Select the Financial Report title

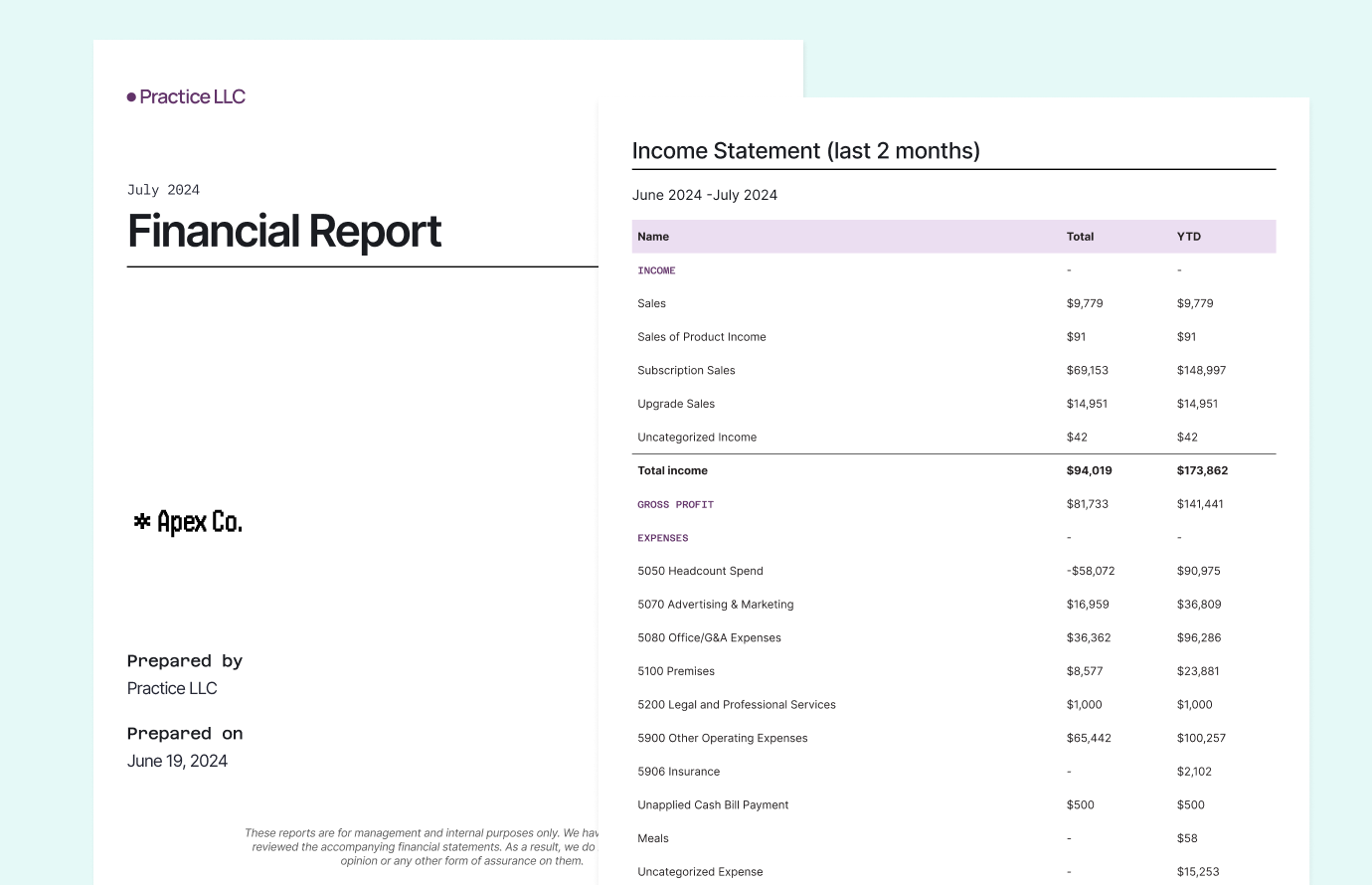coord(284,232)
